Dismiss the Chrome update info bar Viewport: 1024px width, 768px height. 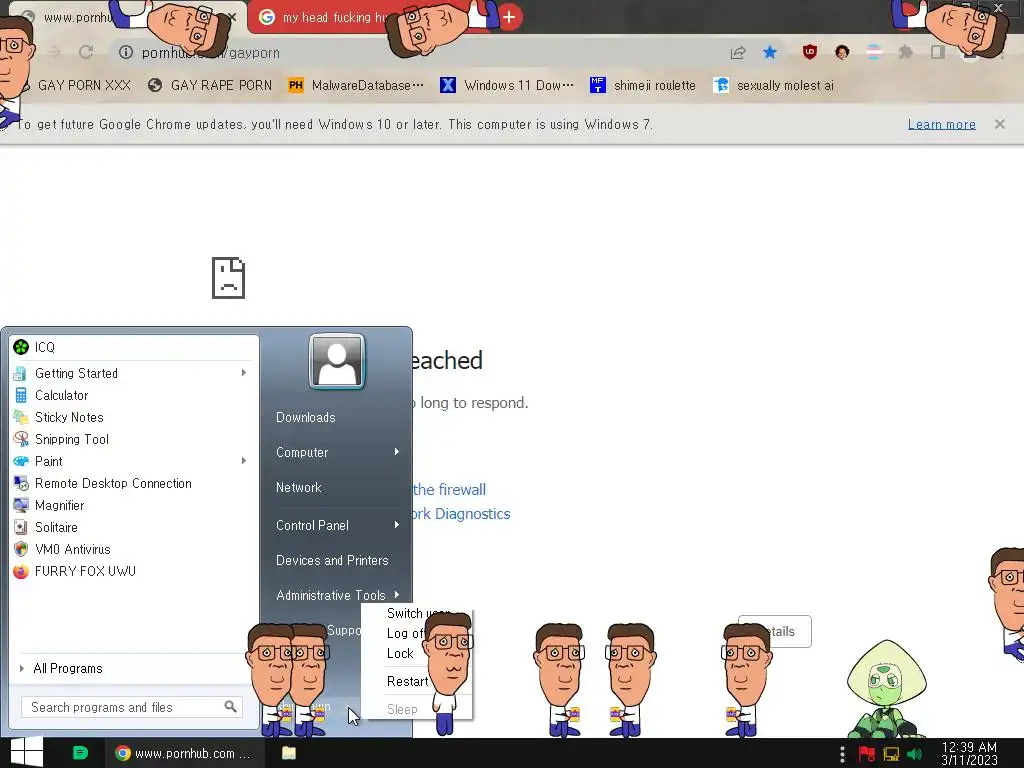(999, 124)
